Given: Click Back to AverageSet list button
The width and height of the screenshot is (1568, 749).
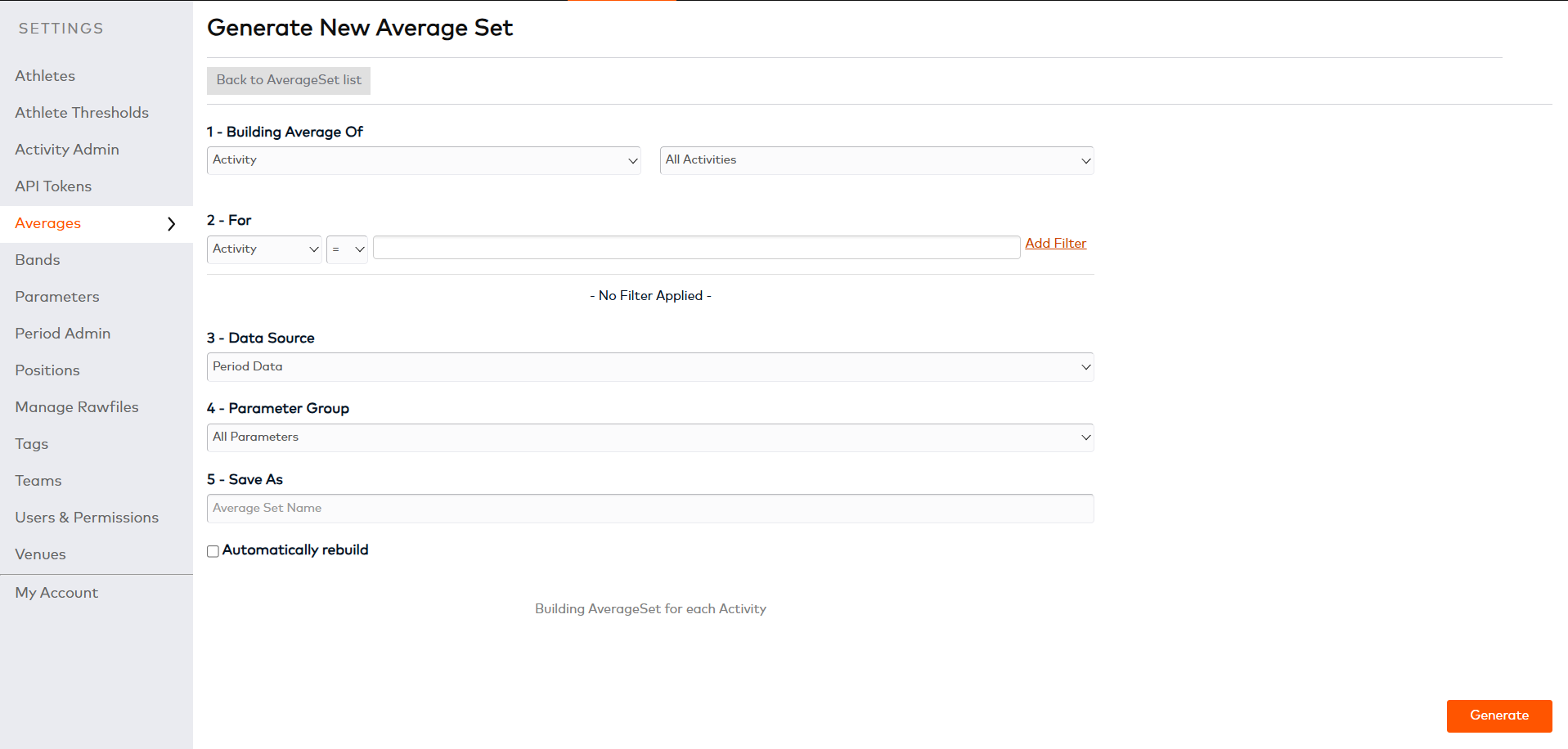Looking at the screenshot, I should point(289,80).
